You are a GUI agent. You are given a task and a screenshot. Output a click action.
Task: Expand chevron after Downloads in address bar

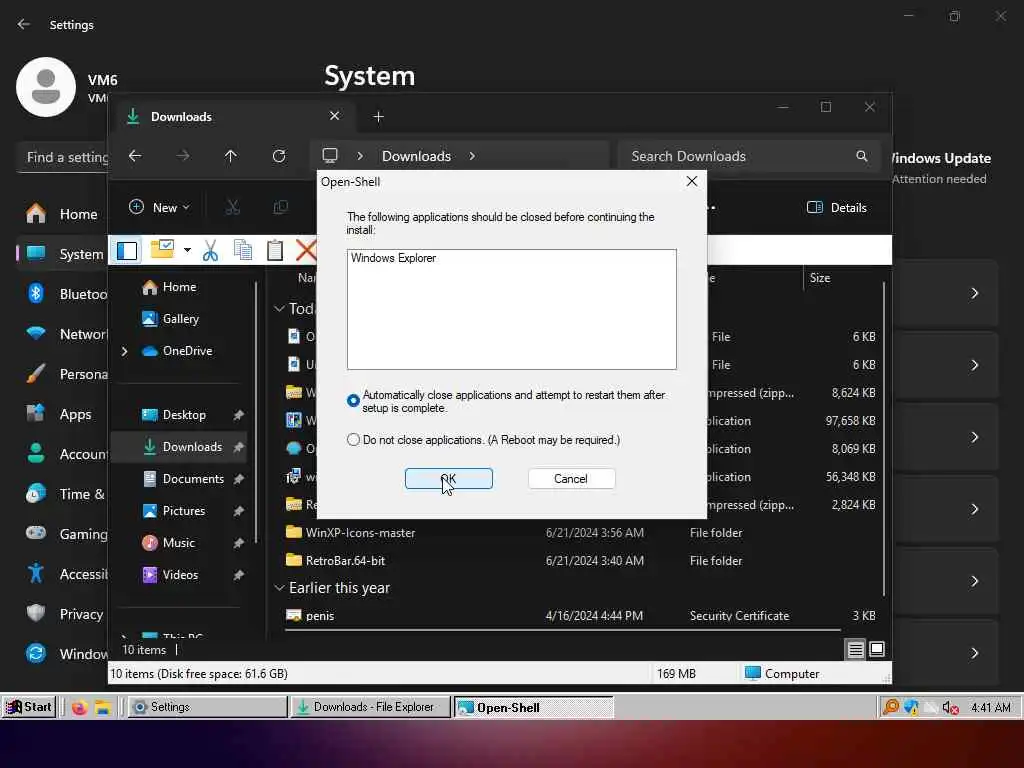[x=472, y=156]
